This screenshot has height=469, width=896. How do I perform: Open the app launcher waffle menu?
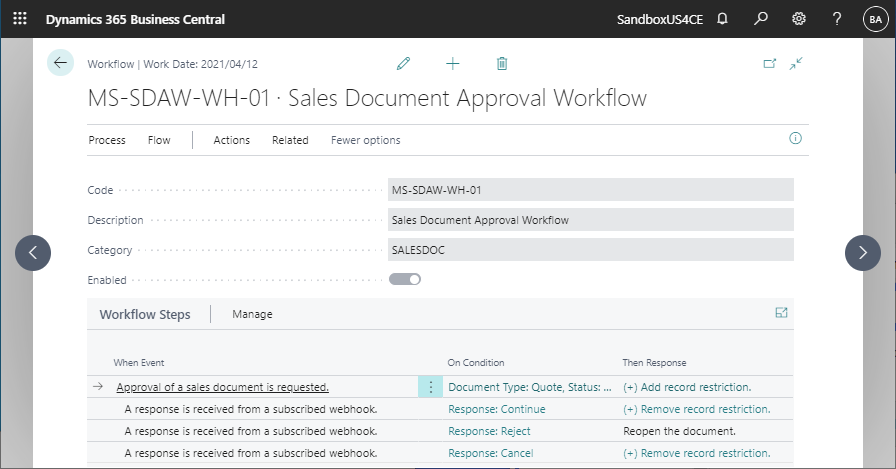[x=20, y=19]
